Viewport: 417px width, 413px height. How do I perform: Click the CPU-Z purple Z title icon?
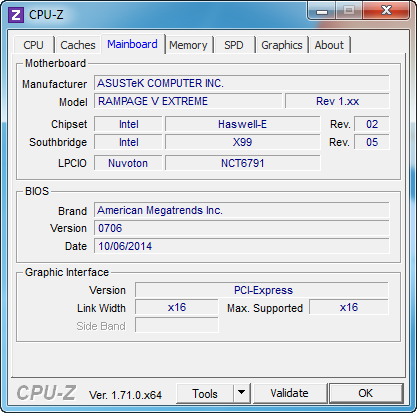16,15
